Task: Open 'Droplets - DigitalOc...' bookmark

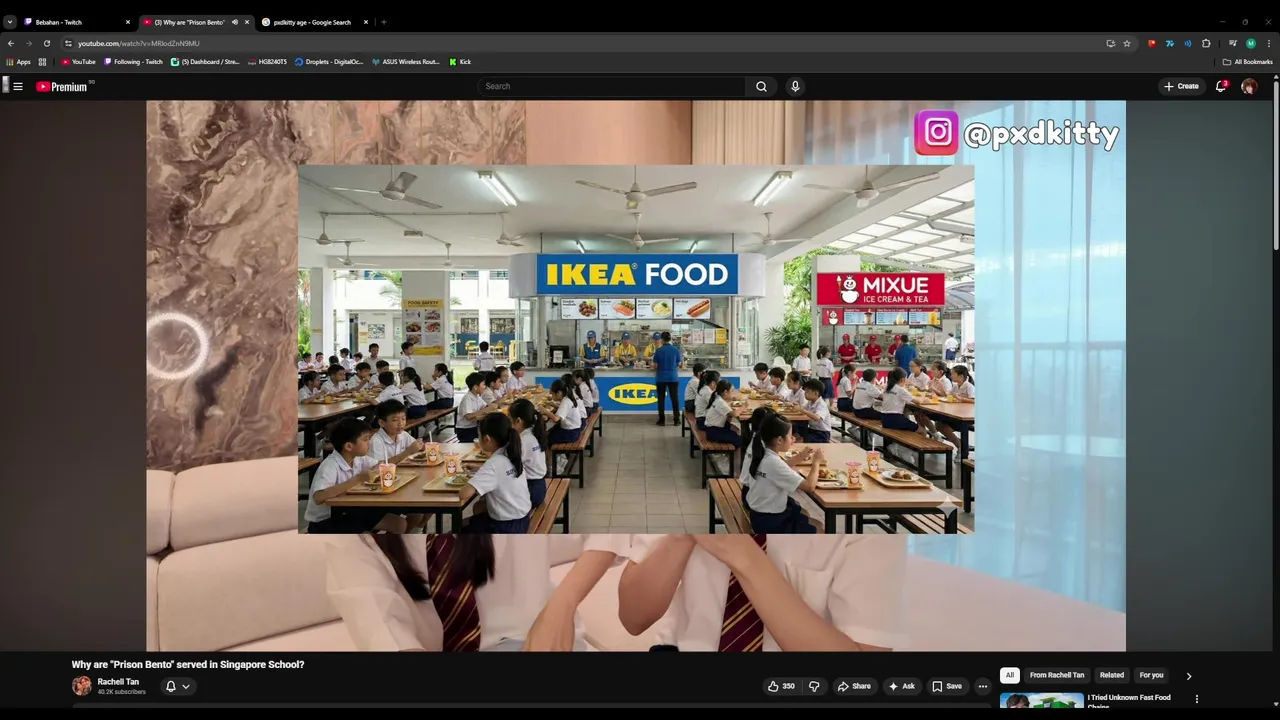Action: pyautogui.click(x=329, y=62)
